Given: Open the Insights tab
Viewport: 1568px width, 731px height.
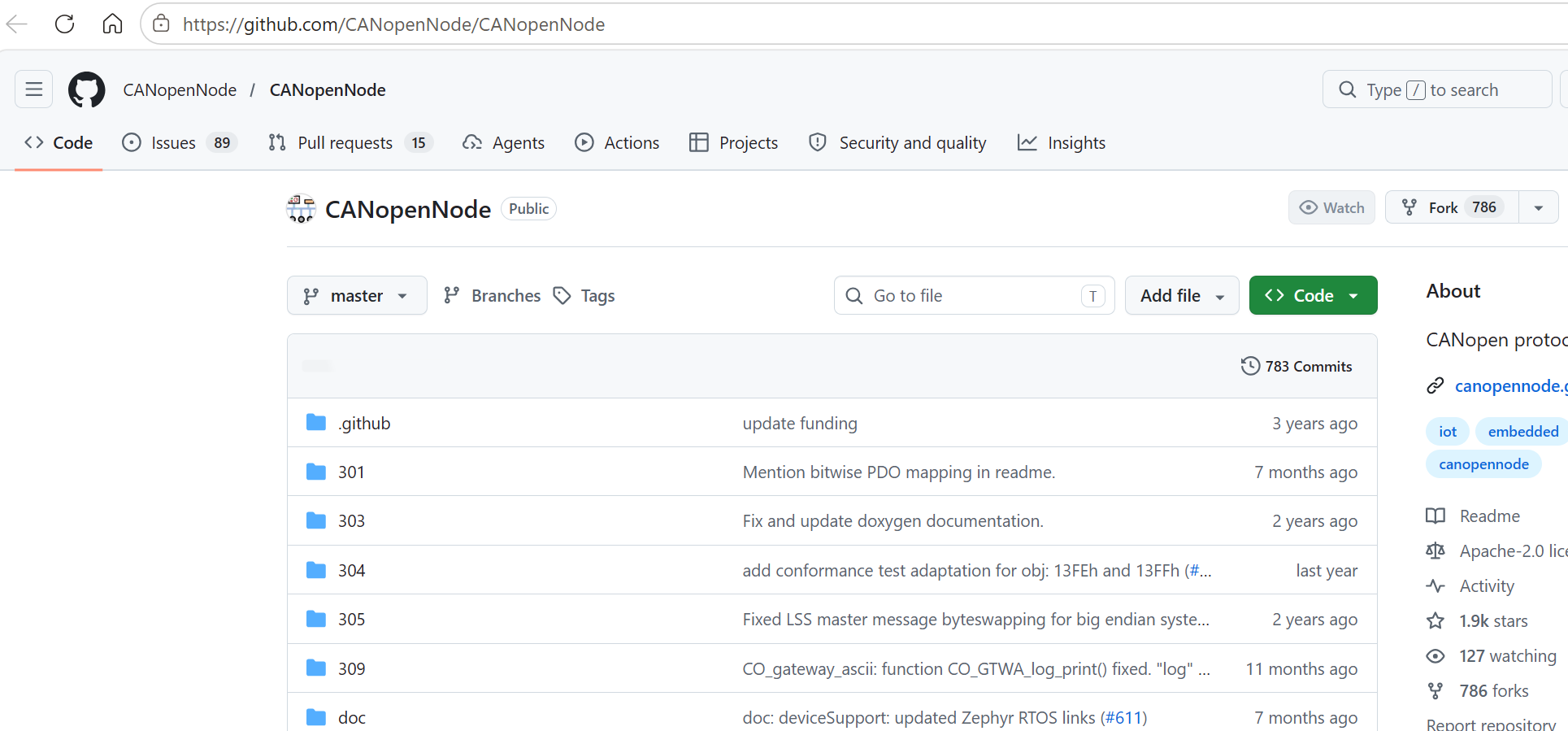Looking at the screenshot, I should click(x=1062, y=143).
